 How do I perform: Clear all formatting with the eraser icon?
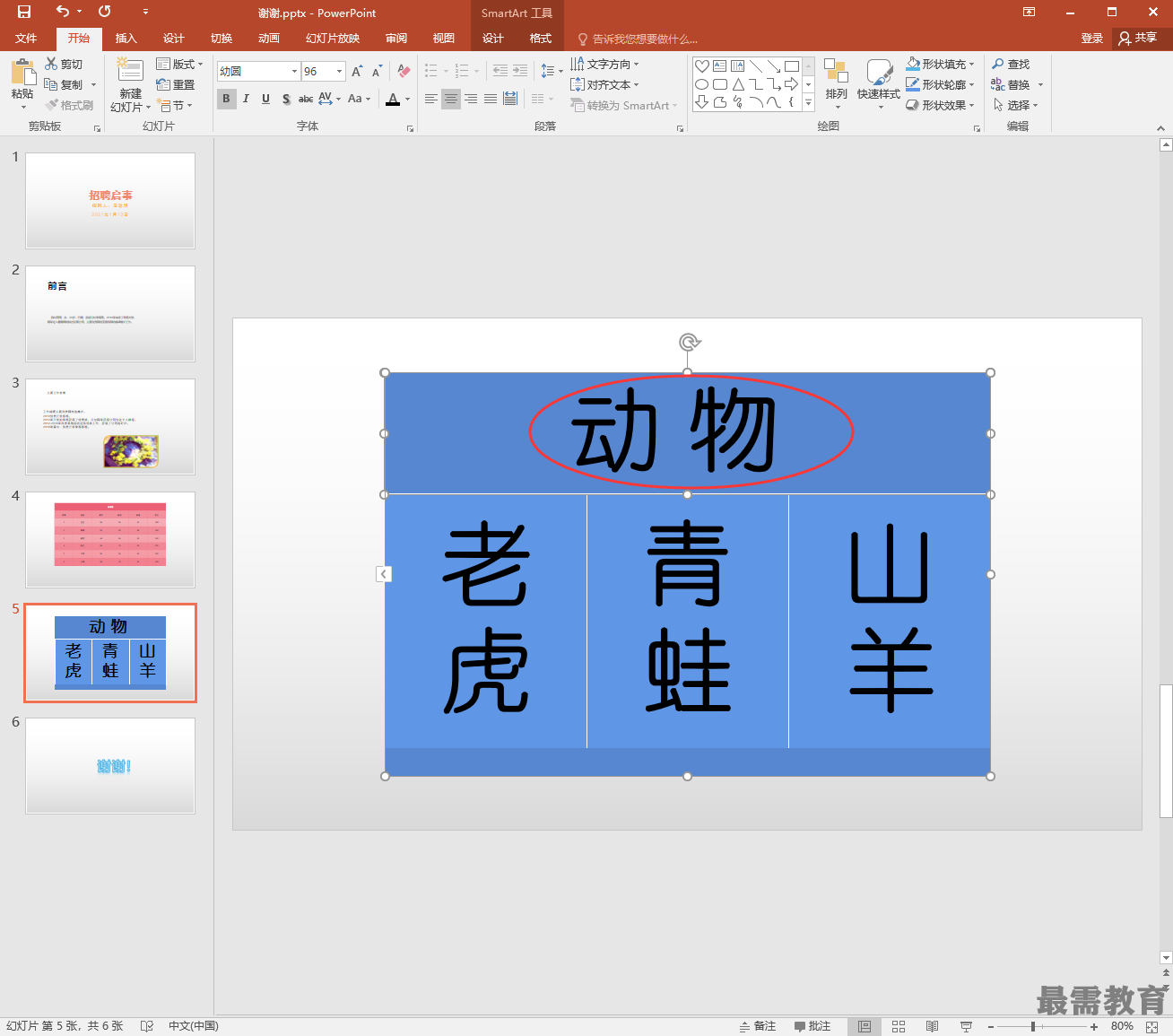pyautogui.click(x=404, y=71)
